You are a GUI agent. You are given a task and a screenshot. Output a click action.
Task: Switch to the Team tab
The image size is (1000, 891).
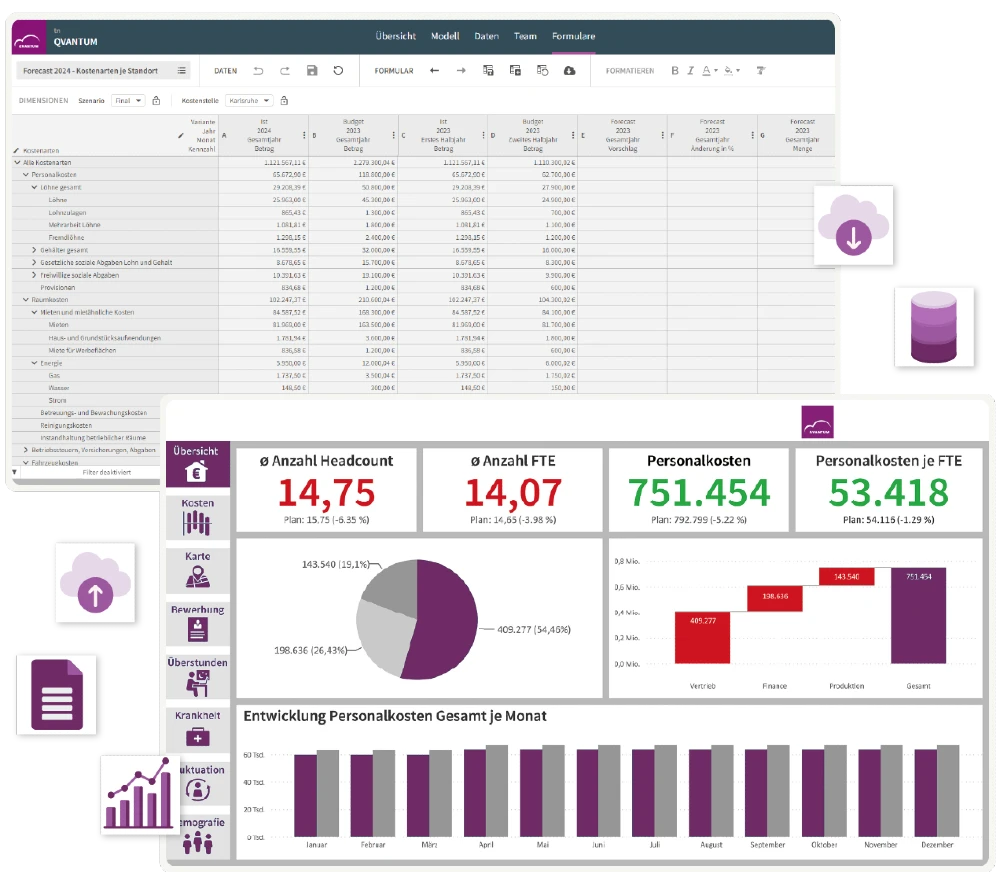[x=525, y=36]
